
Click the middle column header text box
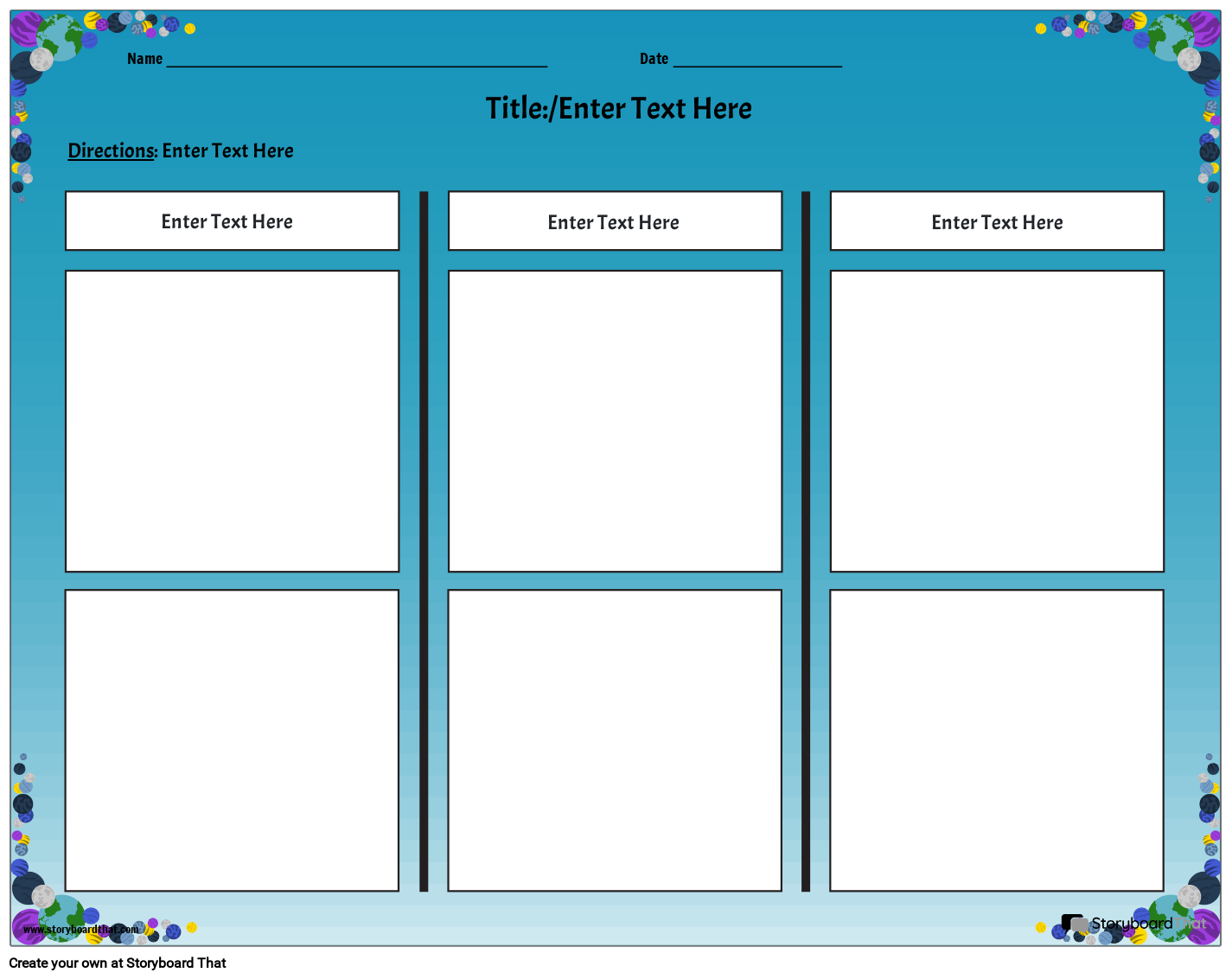click(x=615, y=221)
